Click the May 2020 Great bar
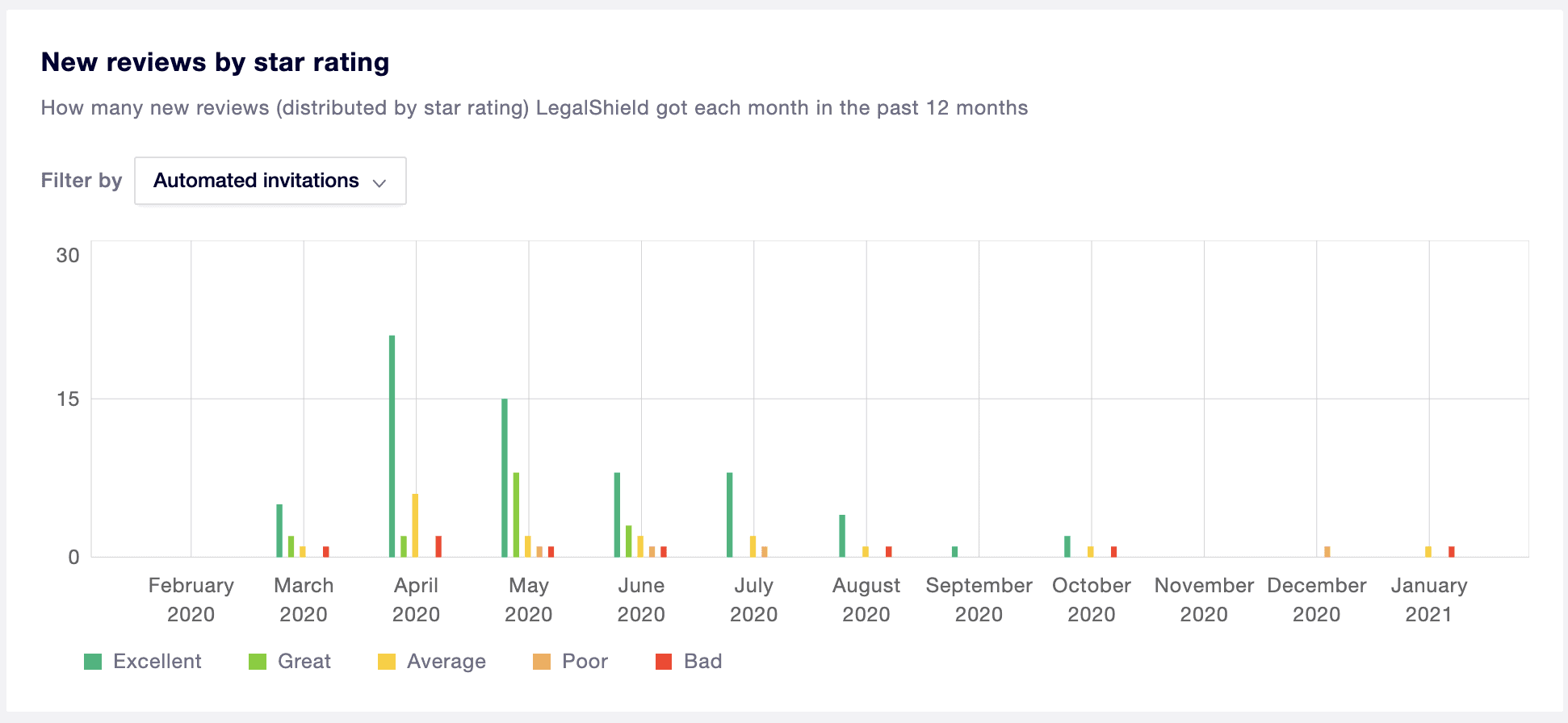Viewport: 1568px width, 723px height. pos(516,515)
